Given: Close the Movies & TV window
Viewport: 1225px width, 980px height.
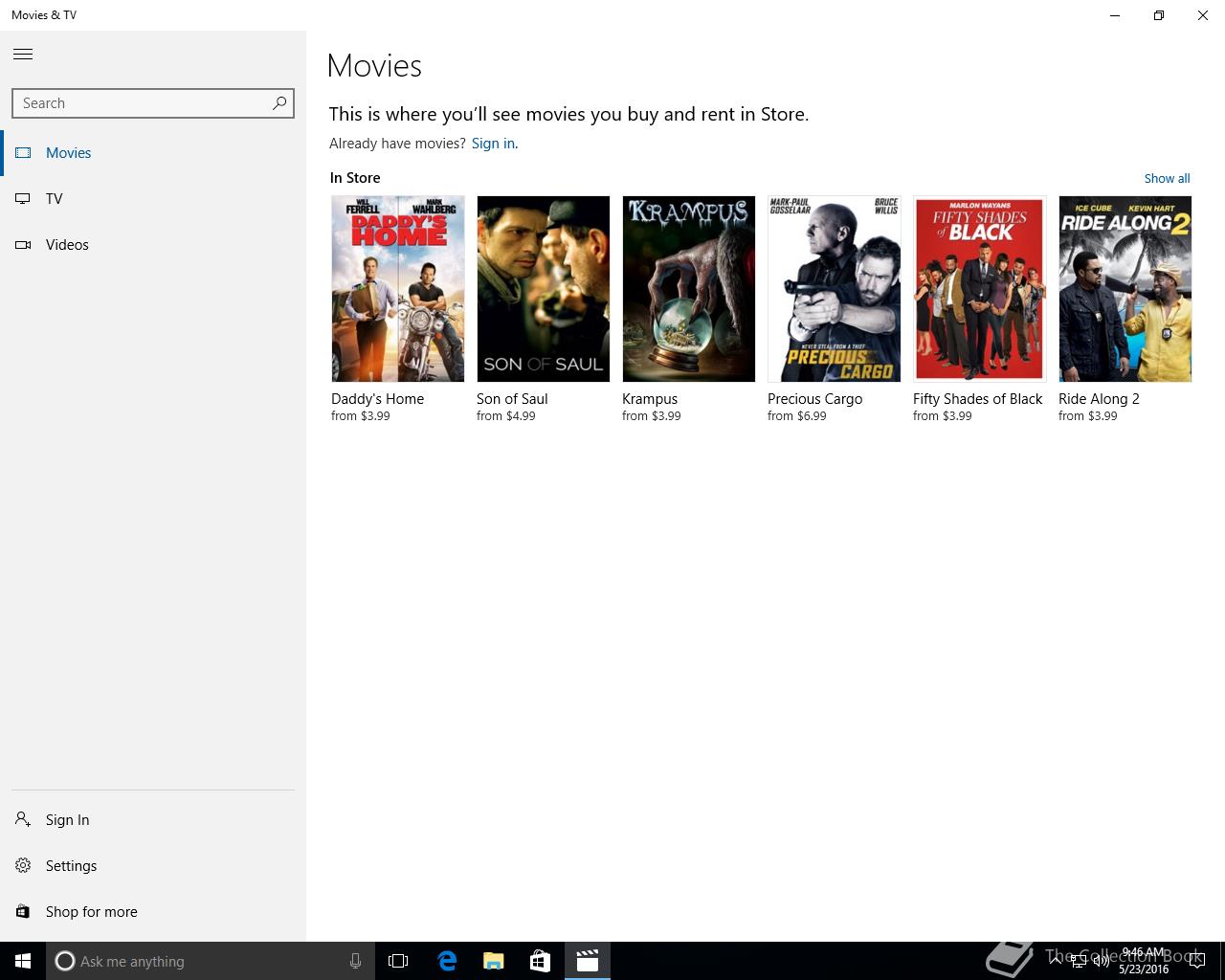Looking at the screenshot, I should pos(1203,15).
